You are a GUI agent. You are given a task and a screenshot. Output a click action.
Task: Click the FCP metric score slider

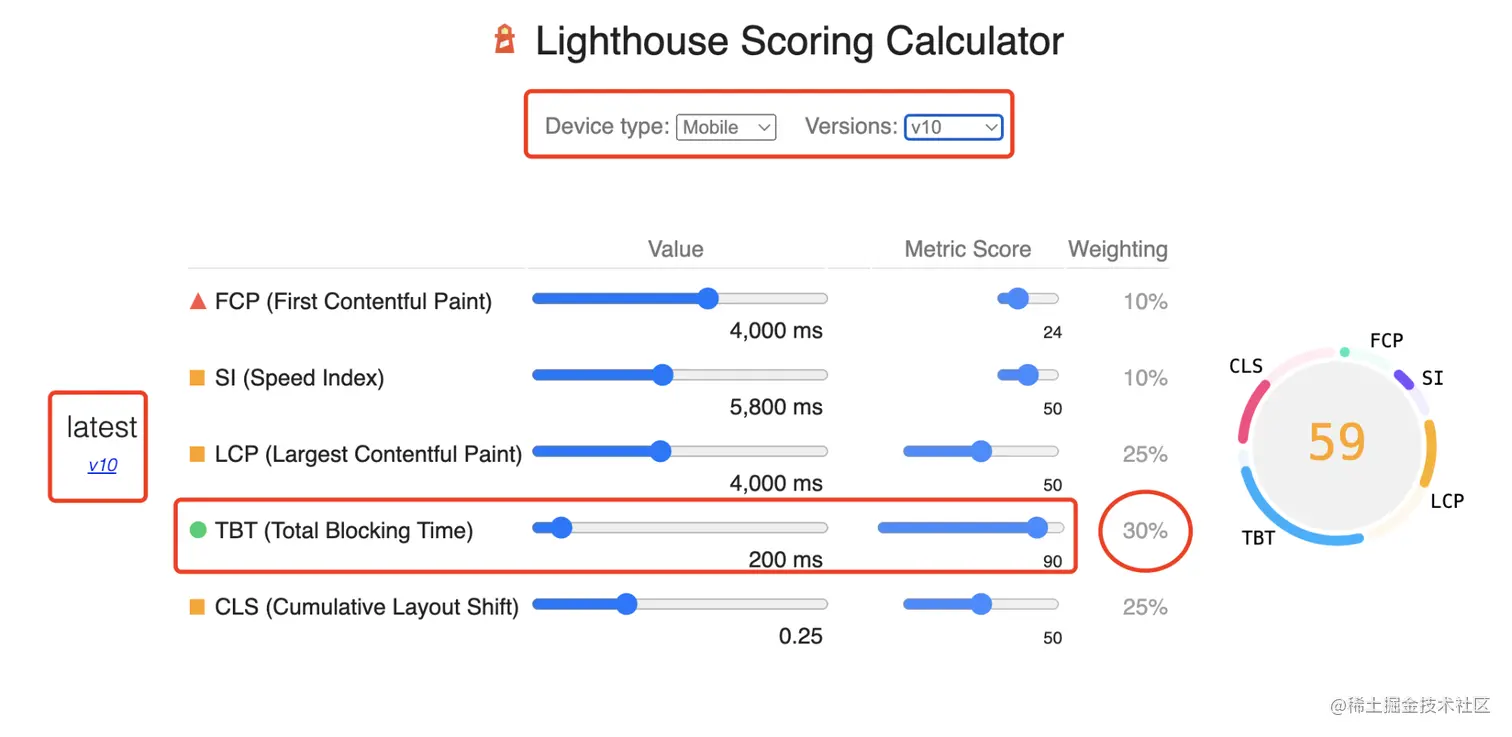coord(1028,298)
